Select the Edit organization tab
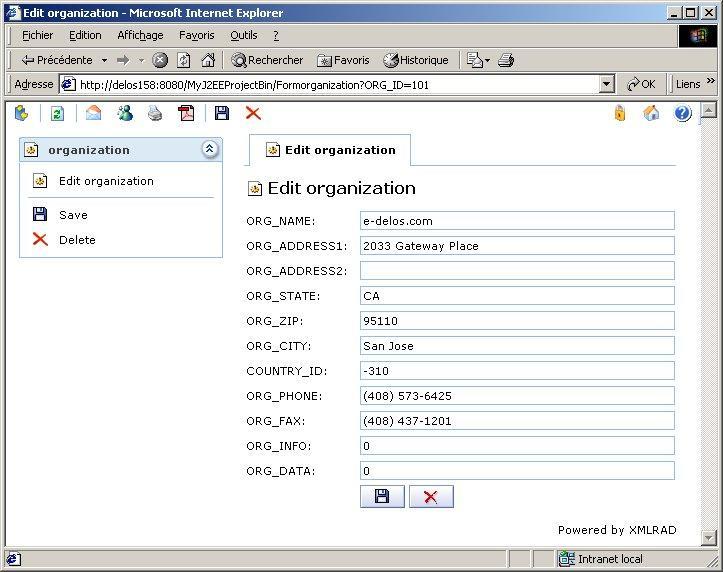 click(x=330, y=150)
